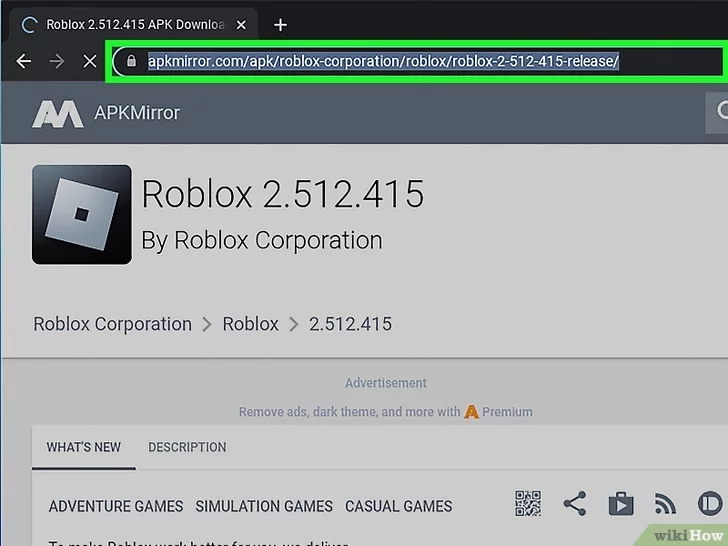
Task: Open the search icon in site header
Action: [720, 112]
